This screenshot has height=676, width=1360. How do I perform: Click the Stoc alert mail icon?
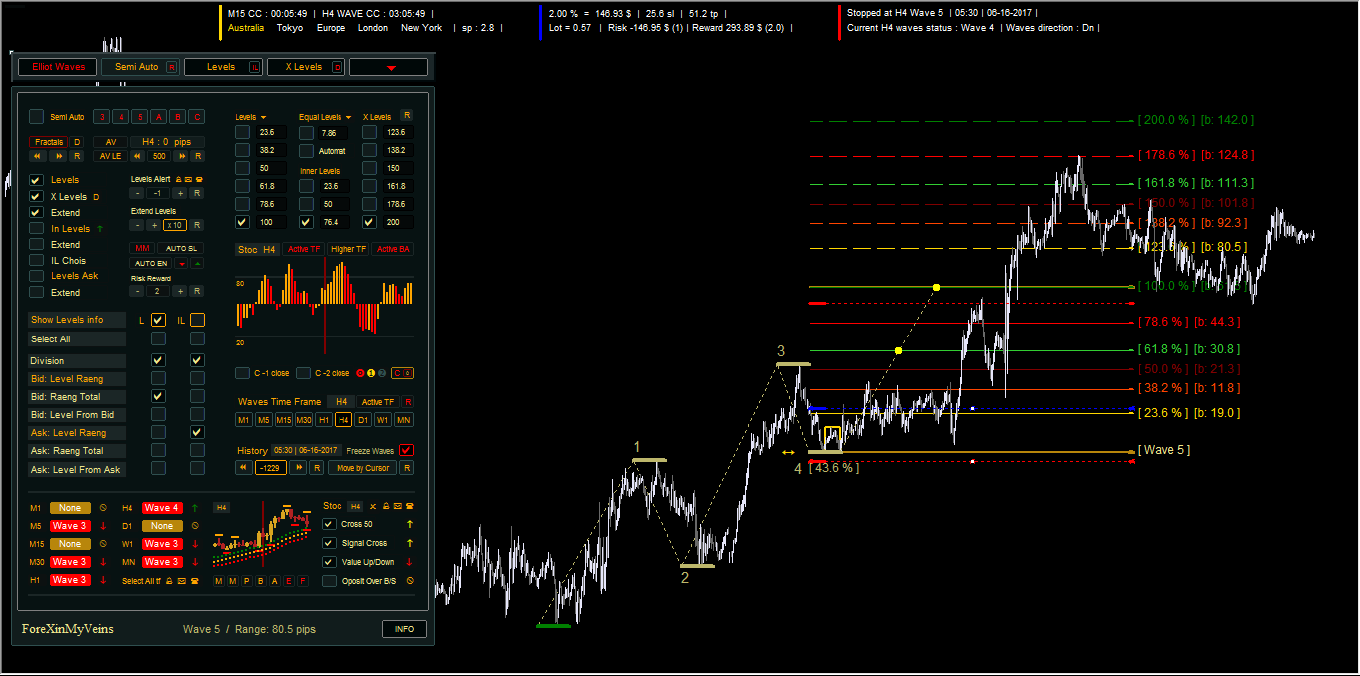coord(398,507)
